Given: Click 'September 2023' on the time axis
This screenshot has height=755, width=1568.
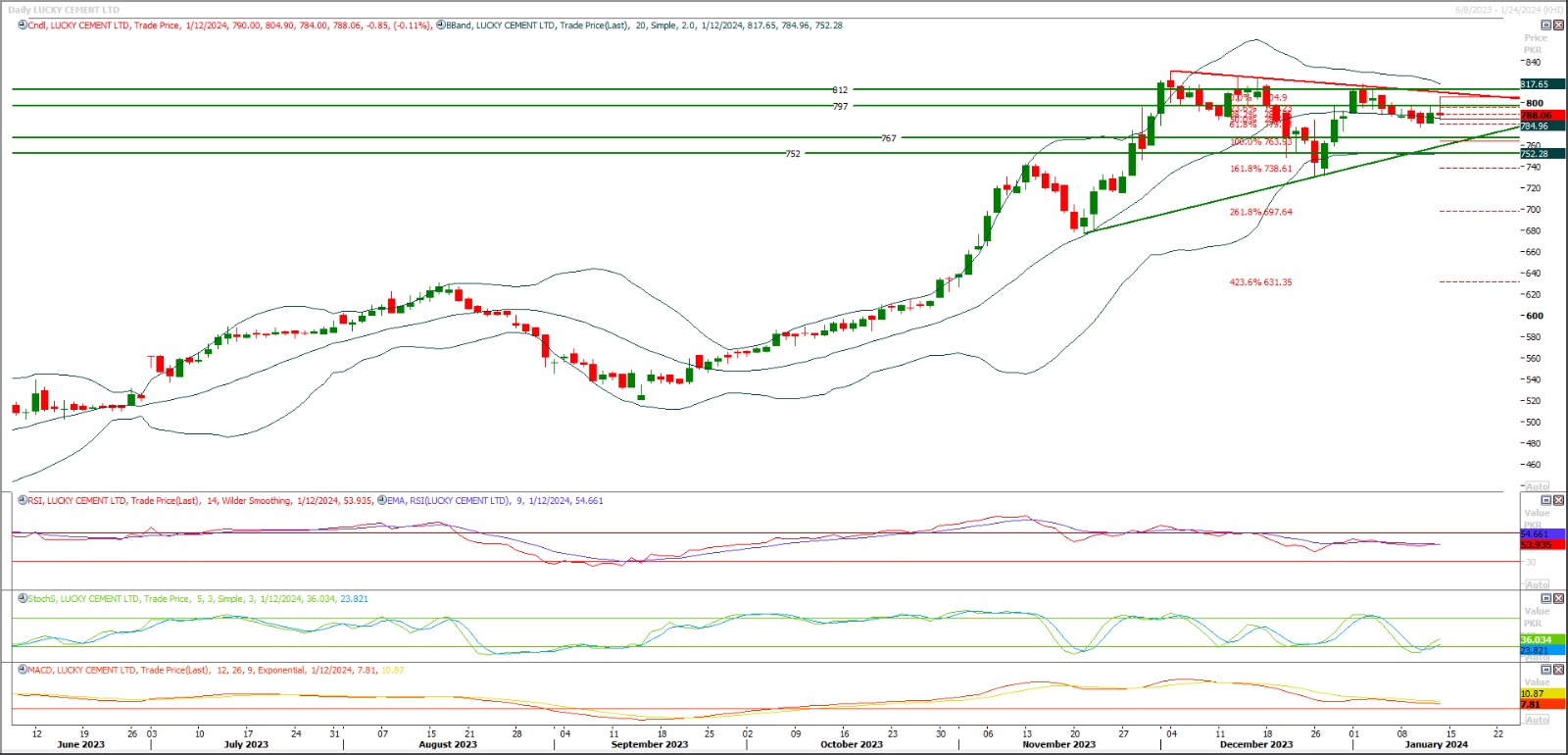Looking at the screenshot, I should 650,744.
